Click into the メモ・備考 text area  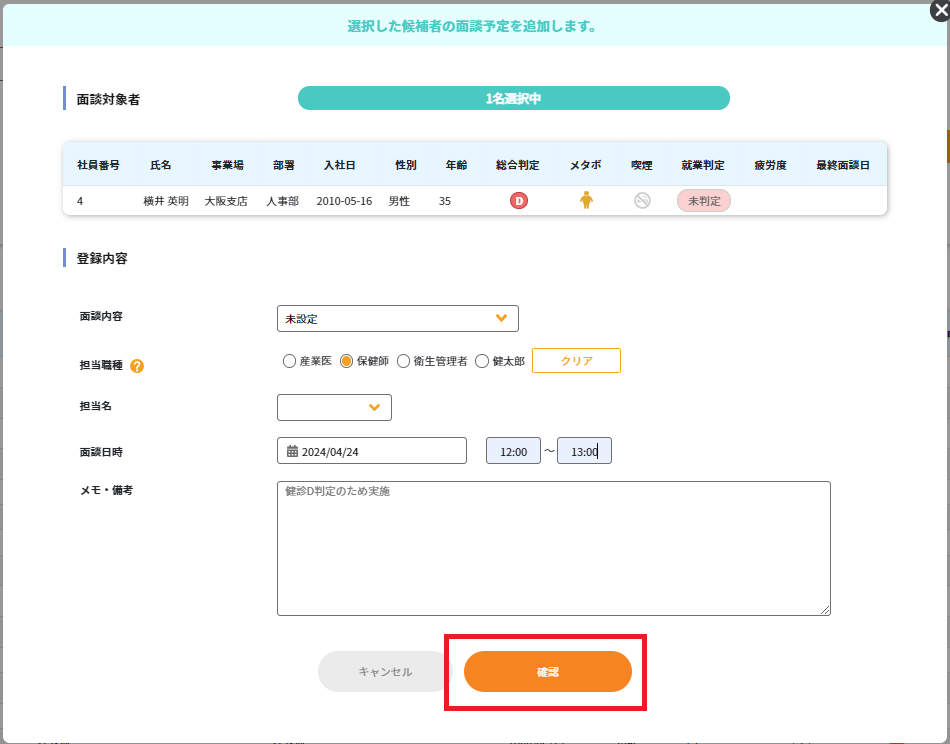click(554, 548)
